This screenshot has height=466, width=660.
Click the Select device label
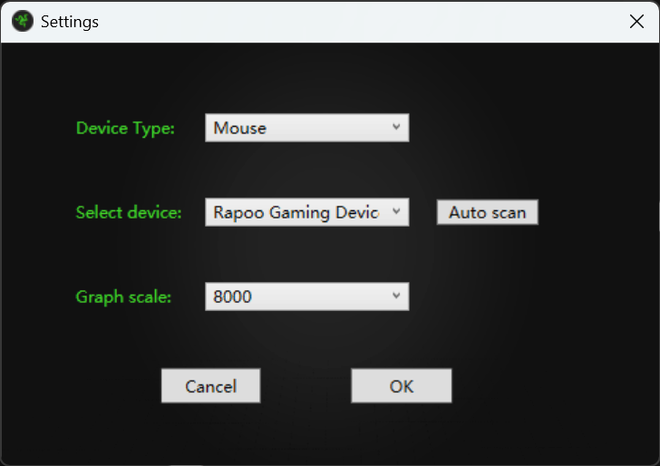[x=129, y=212]
